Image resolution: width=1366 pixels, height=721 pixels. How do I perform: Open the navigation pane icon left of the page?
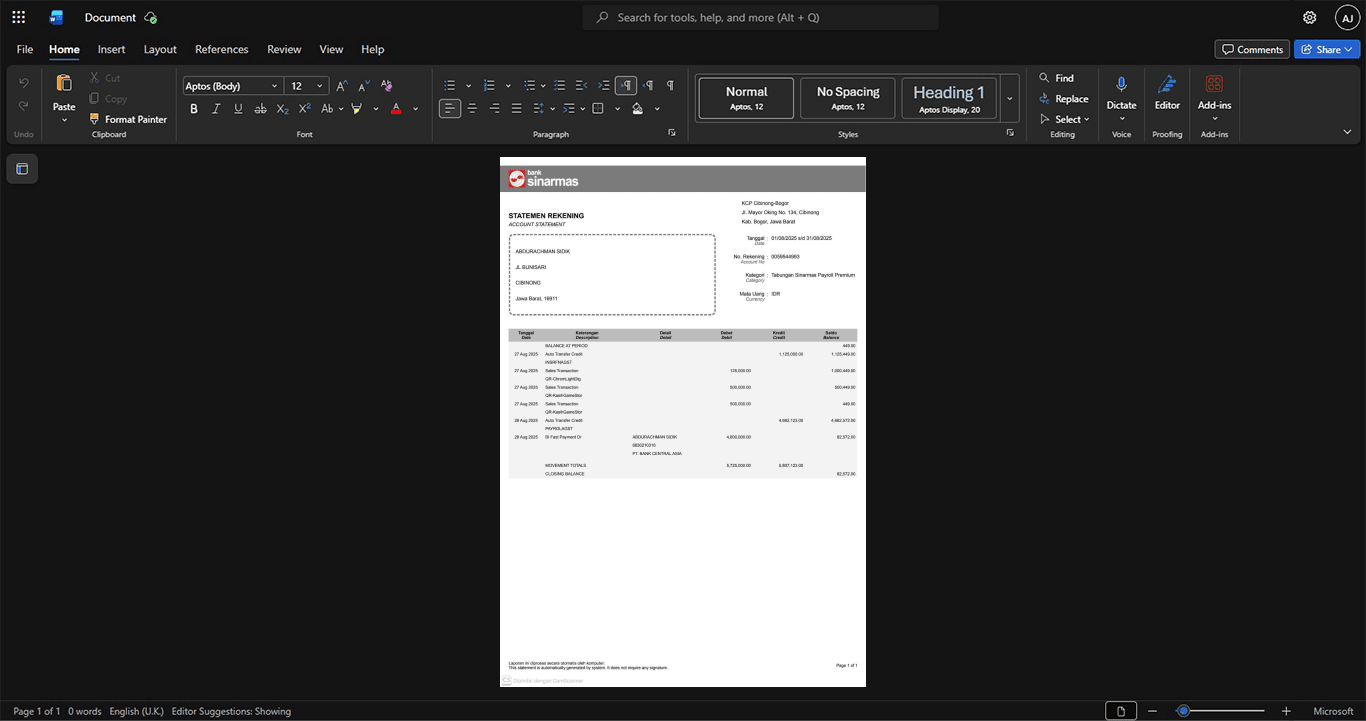[x=22, y=169]
